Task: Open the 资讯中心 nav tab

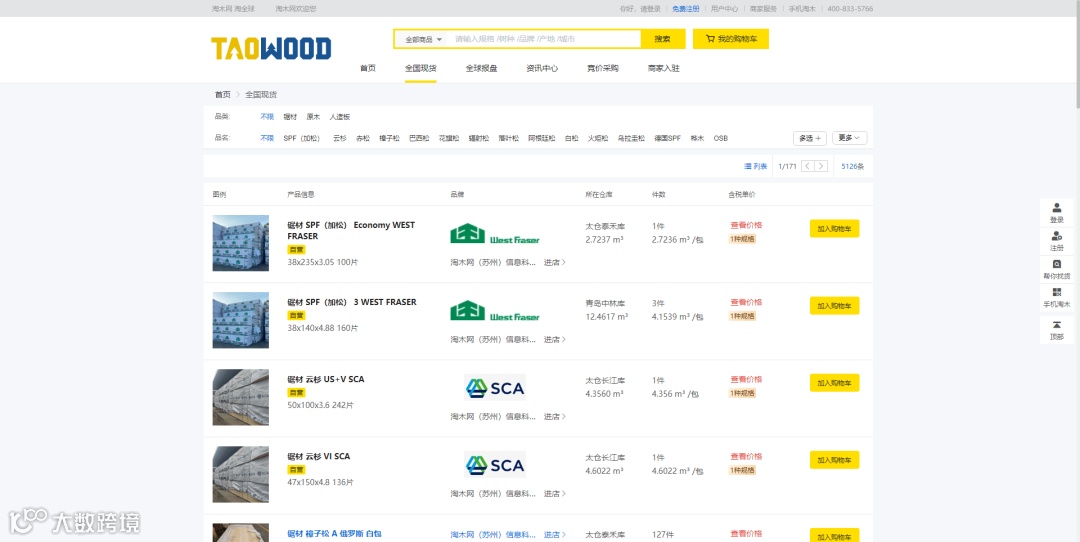Action: coord(541,68)
